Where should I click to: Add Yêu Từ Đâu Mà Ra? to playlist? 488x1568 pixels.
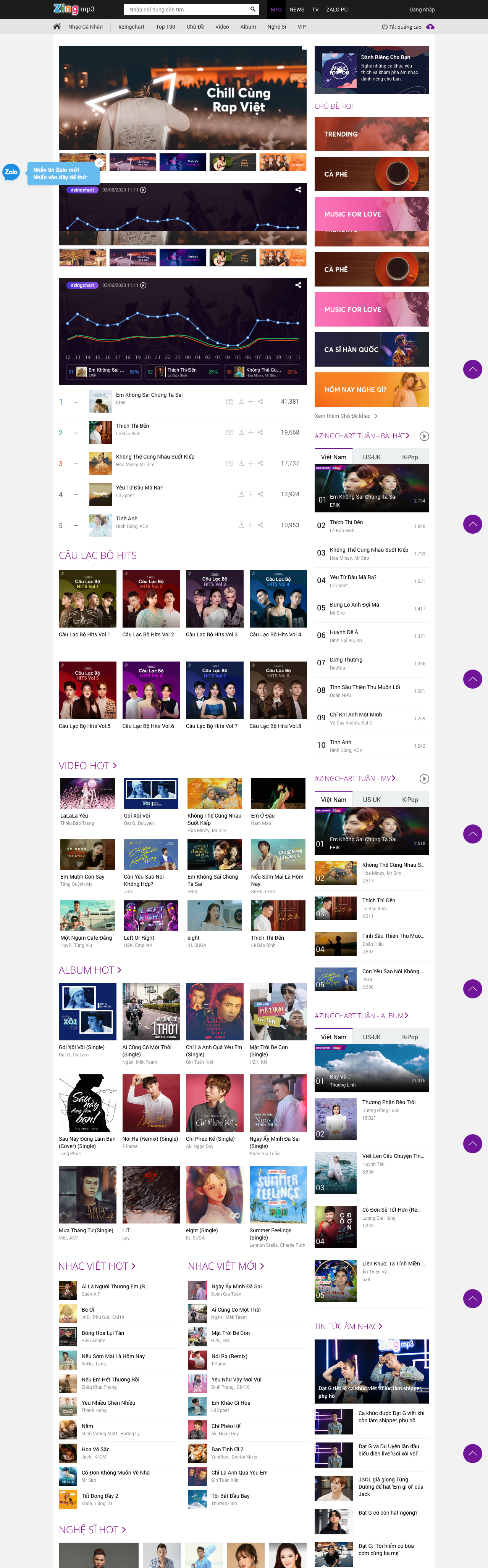pyautogui.click(x=250, y=494)
